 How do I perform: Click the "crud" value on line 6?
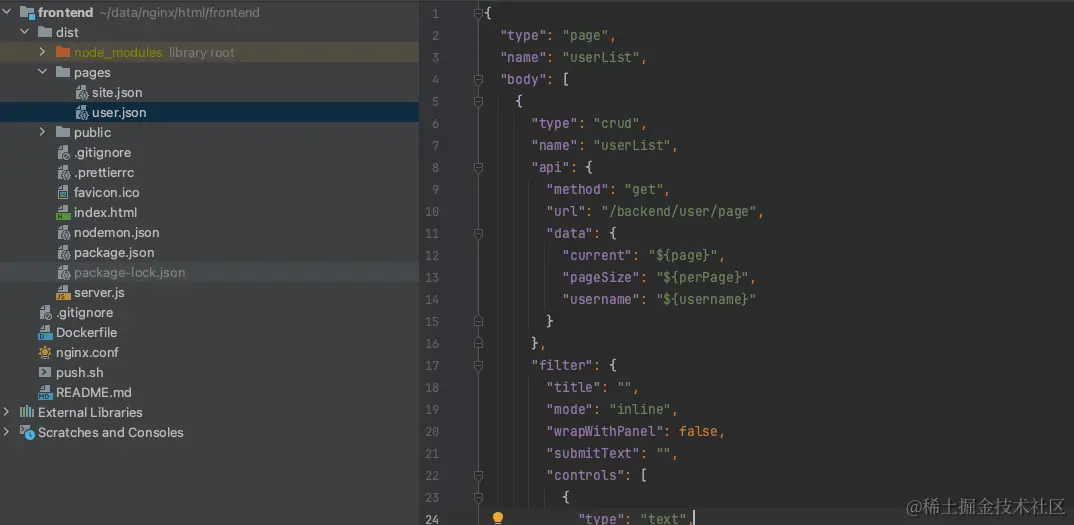(616, 123)
